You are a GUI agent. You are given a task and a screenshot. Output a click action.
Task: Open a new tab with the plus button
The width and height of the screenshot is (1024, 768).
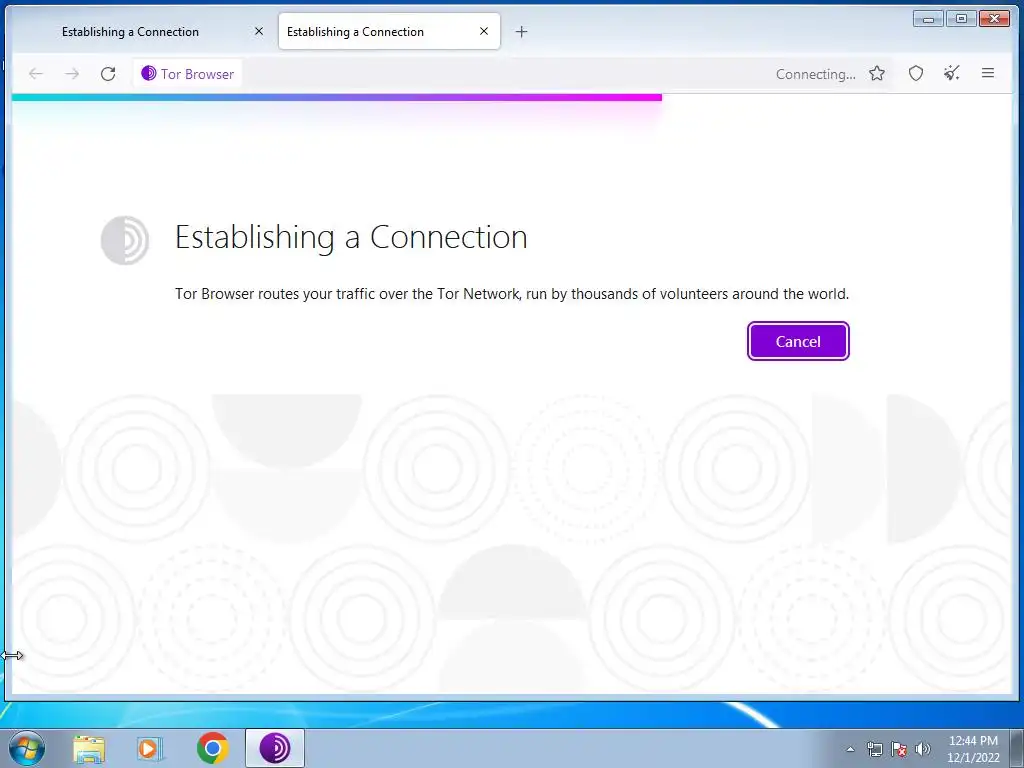coord(521,31)
